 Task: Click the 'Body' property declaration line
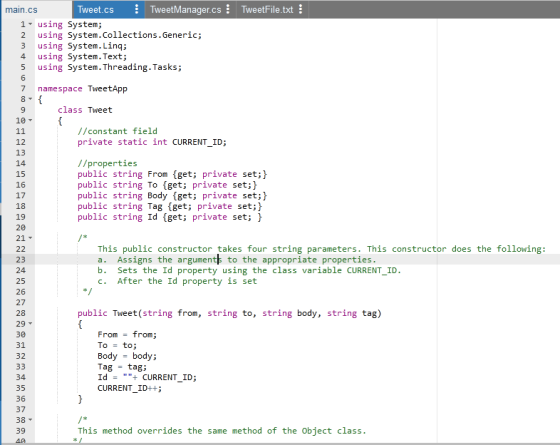point(172,196)
